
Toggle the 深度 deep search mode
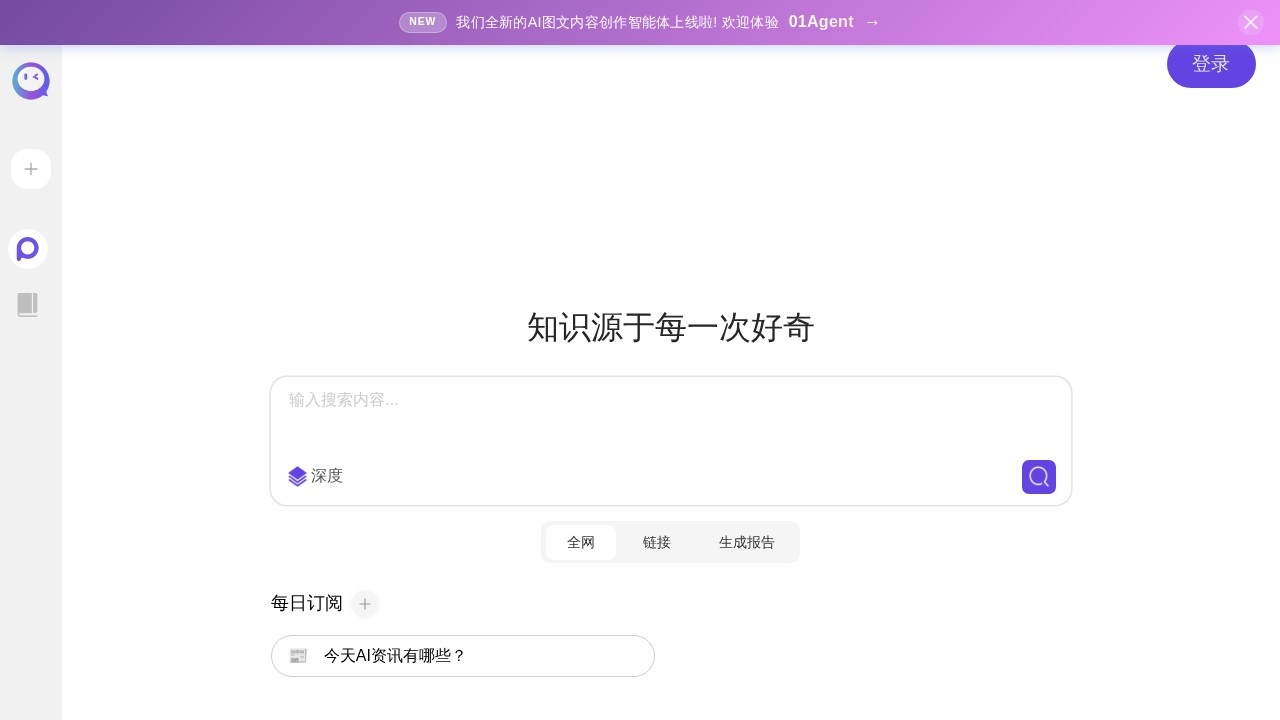[x=316, y=476]
